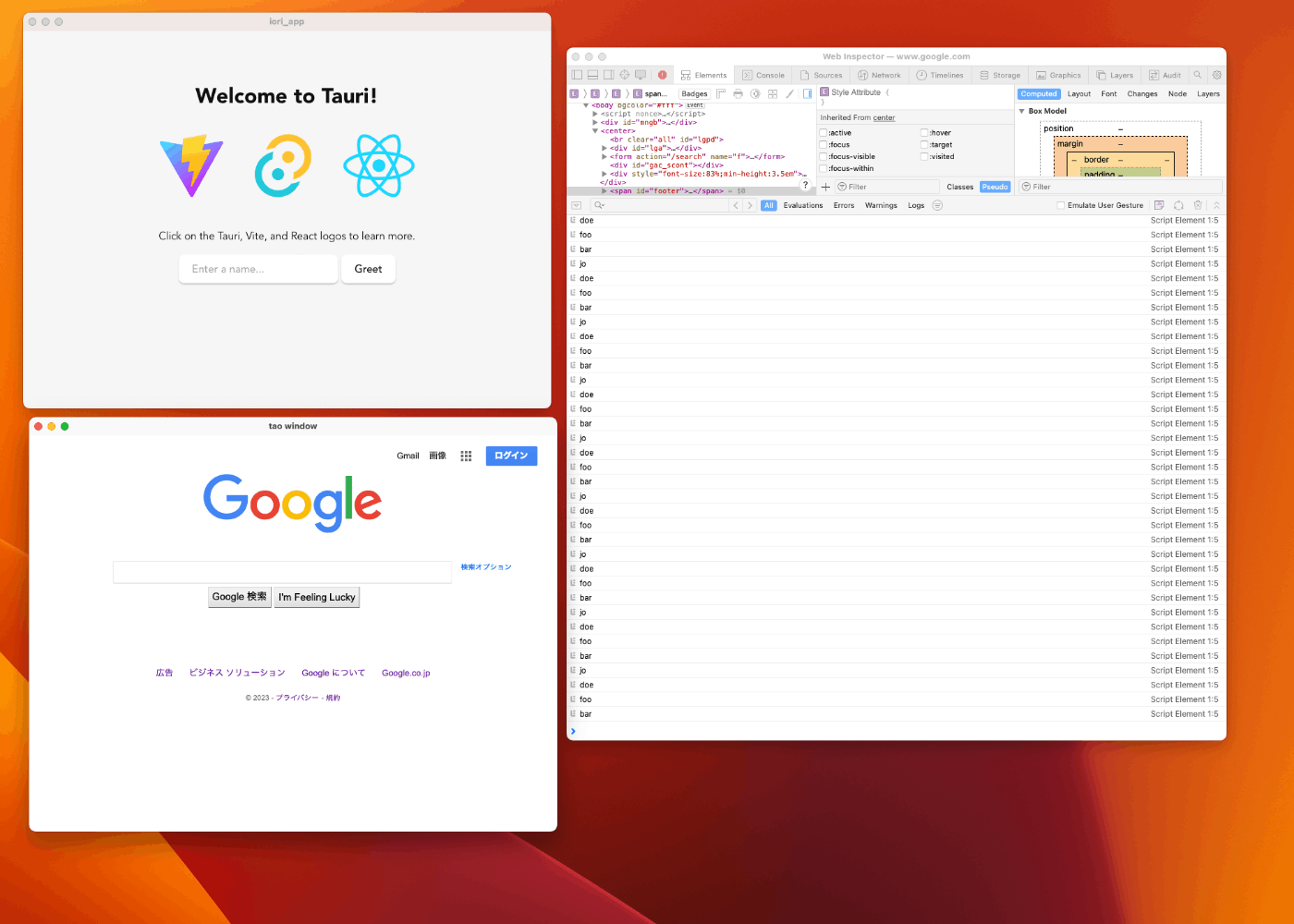
Task: Open the console prompt dropdown arrow
Action: 577,205
